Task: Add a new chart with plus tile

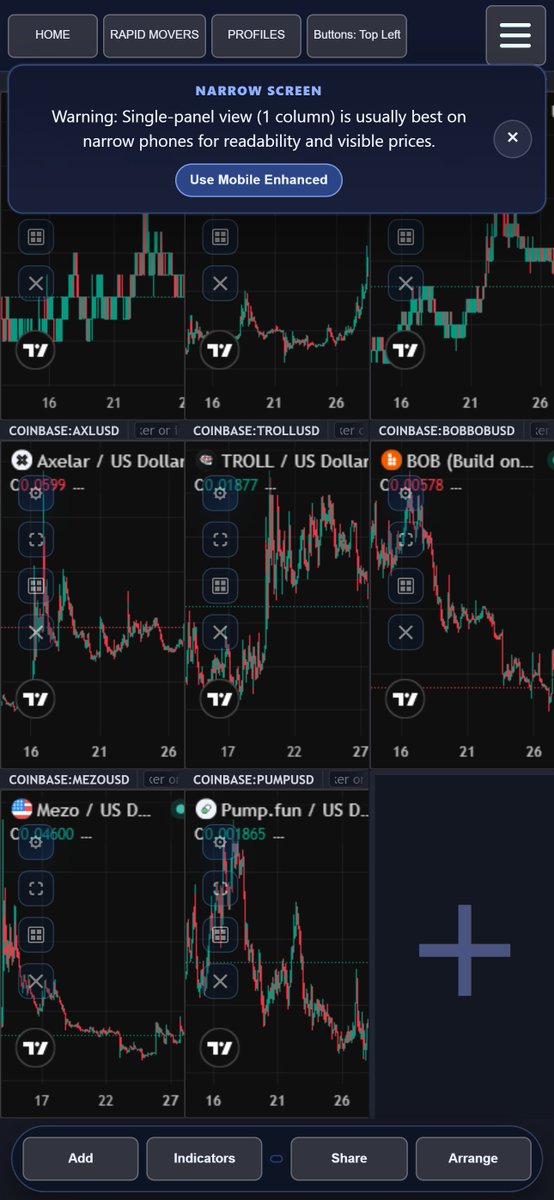Action: [464, 950]
